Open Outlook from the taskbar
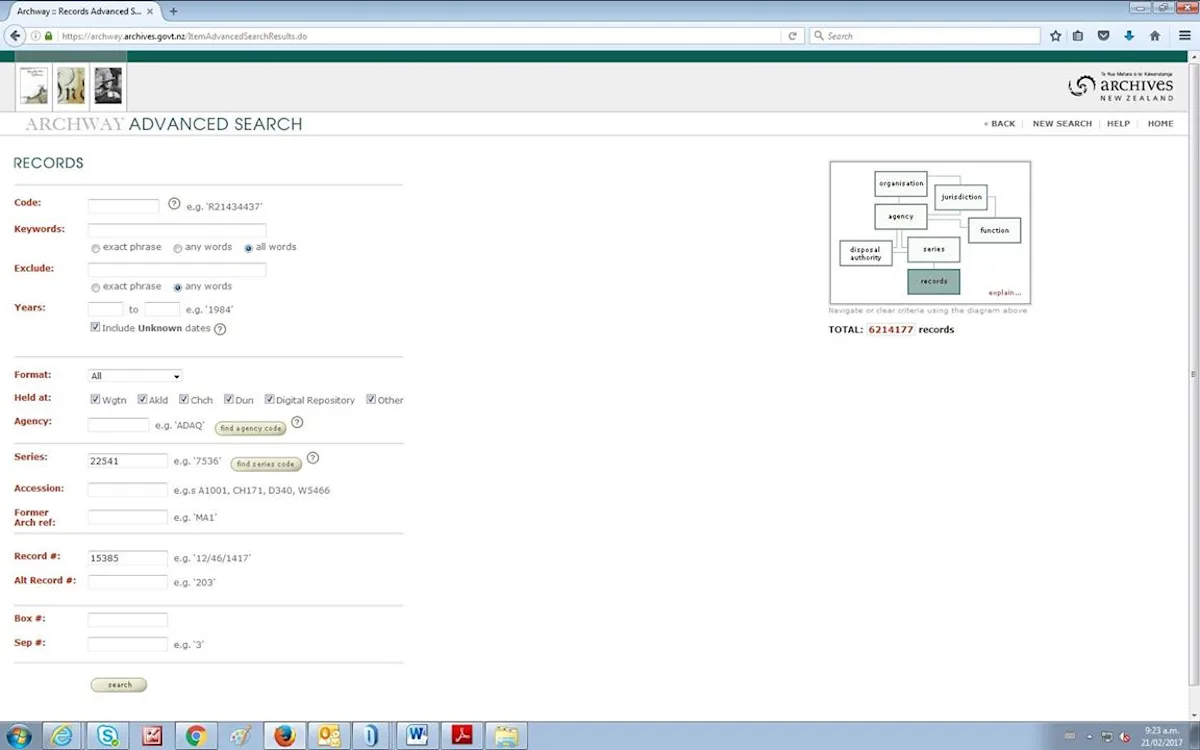Screen dimensions: 1200x750 (329, 736)
